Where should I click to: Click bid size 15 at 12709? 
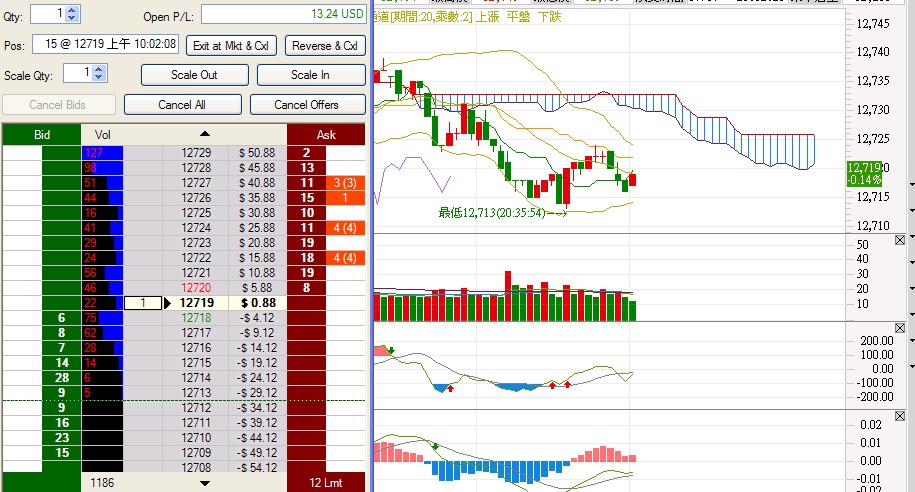[x=61, y=453]
